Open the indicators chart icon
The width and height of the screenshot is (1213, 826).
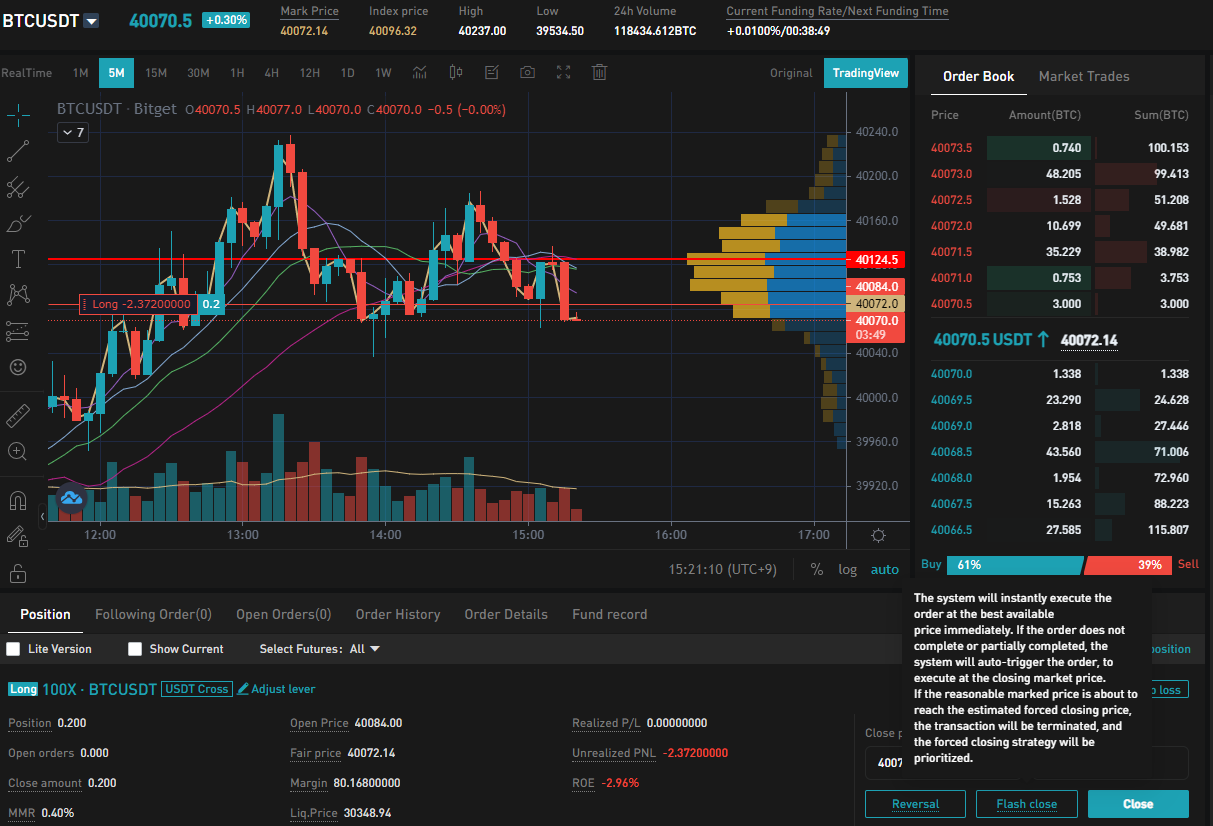pos(420,72)
